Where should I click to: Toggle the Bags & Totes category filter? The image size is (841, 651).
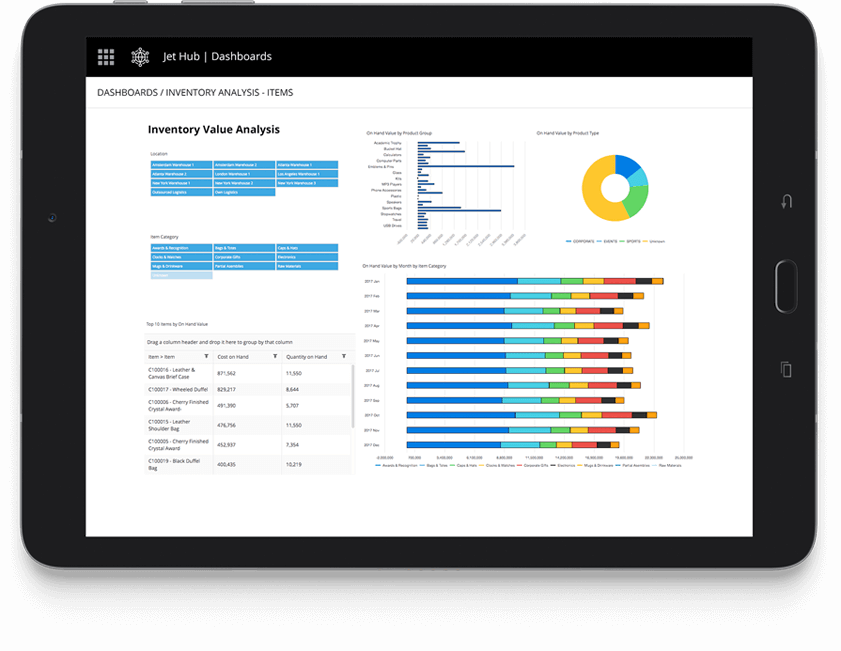pos(243,247)
